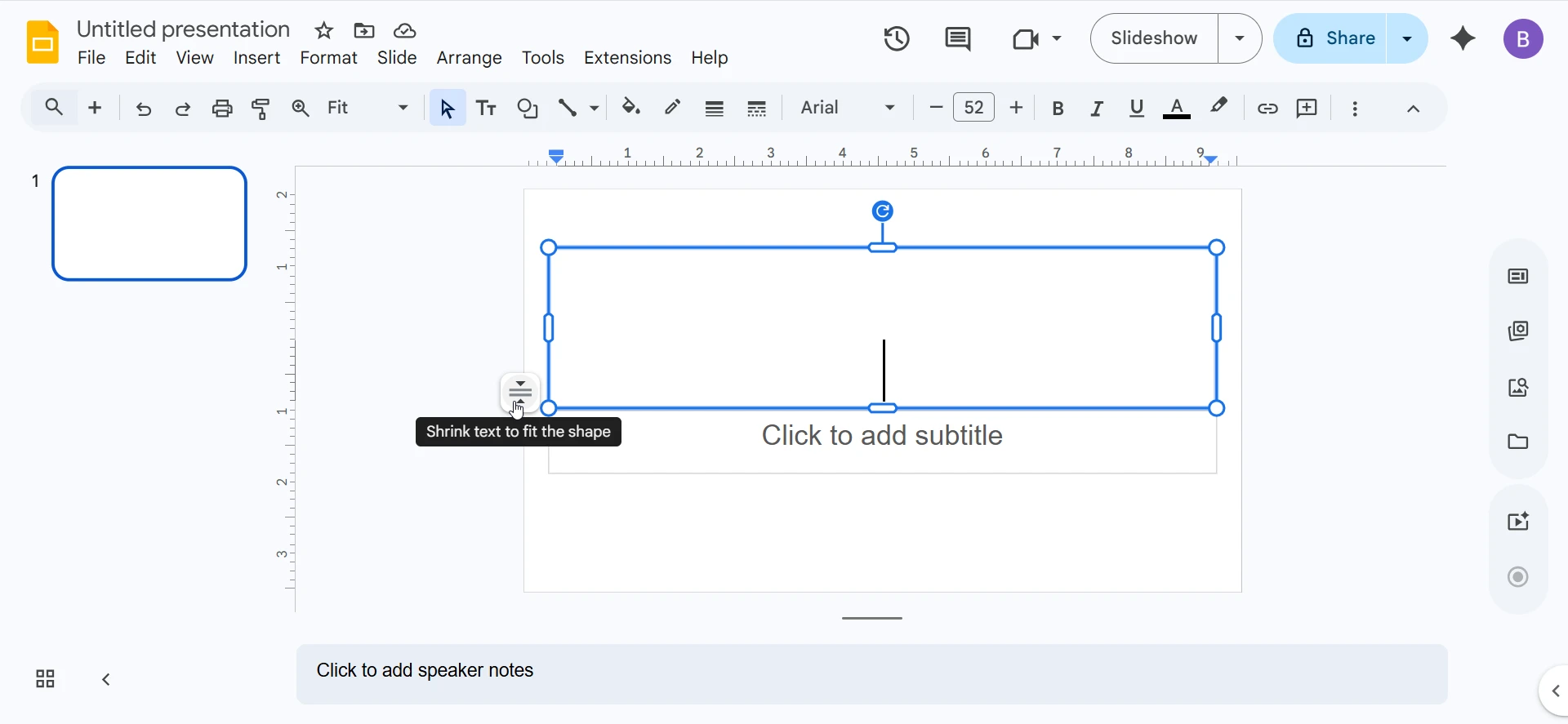Open the shape insert tool
The height and width of the screenshot is (724, 1568).
point(528,109)
